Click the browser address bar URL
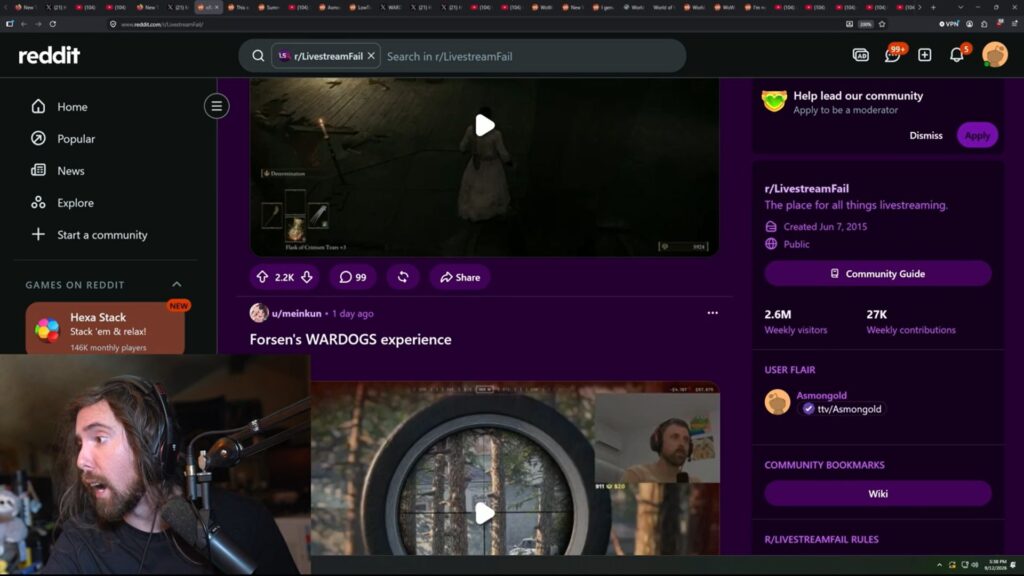This screenshot has height=576, width=1024. pyautogui.click(x=162, y=25)
